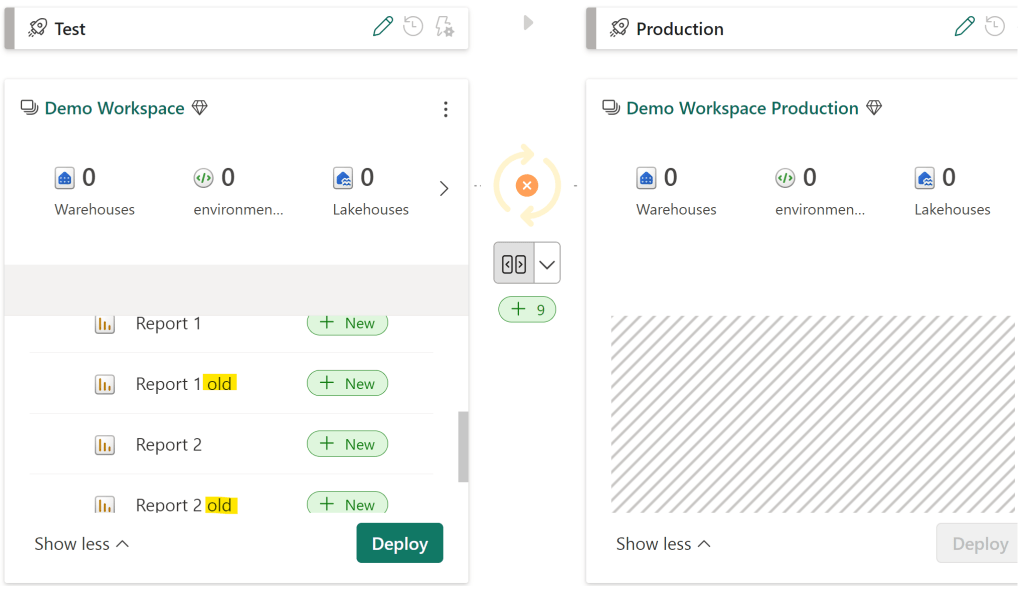Open the Demo Workspace link in Test
The image size is (1024, 589).
114,108
